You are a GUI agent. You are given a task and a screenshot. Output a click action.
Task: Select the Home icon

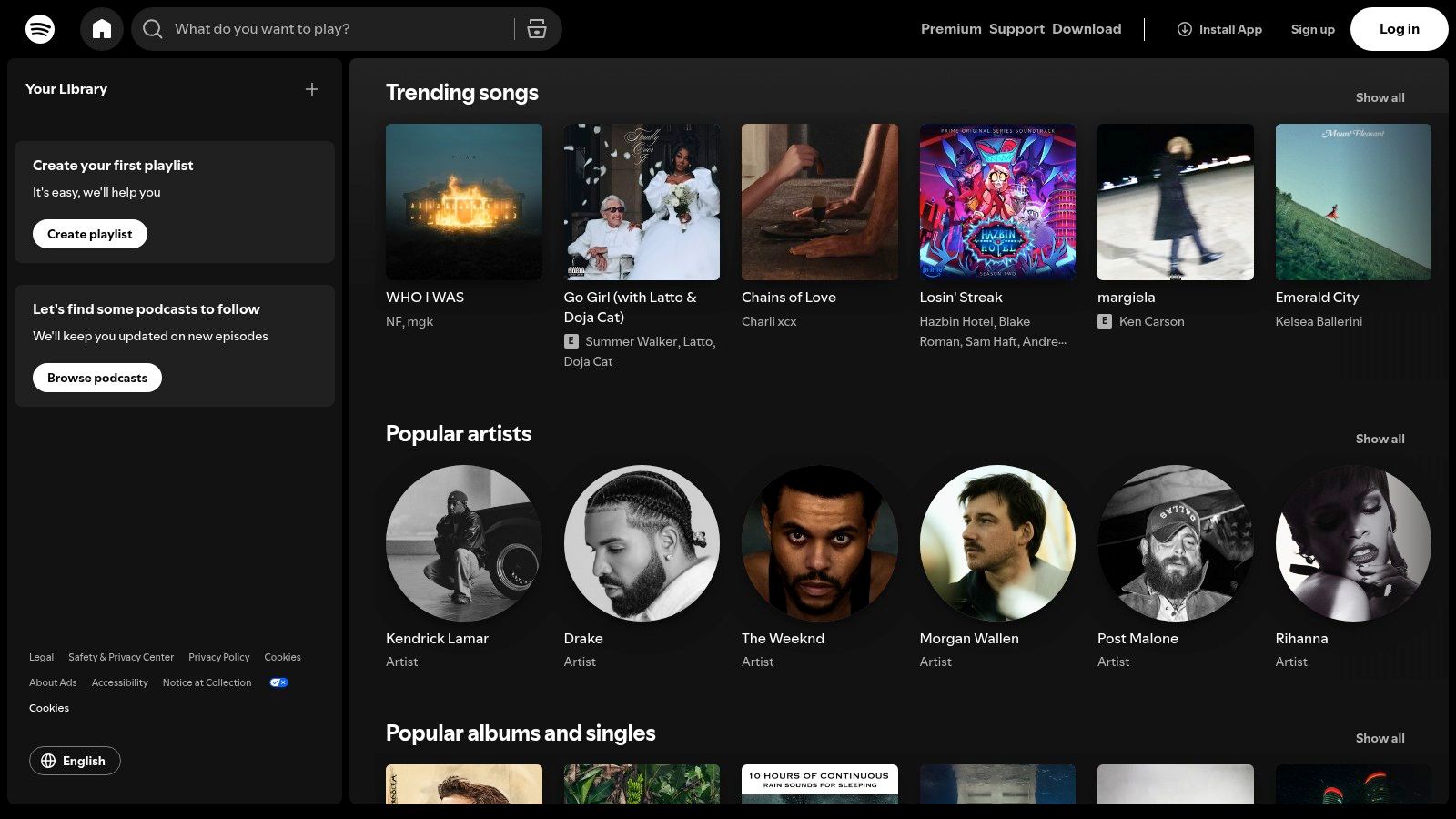pyautogui.click(x=102, y=28)
